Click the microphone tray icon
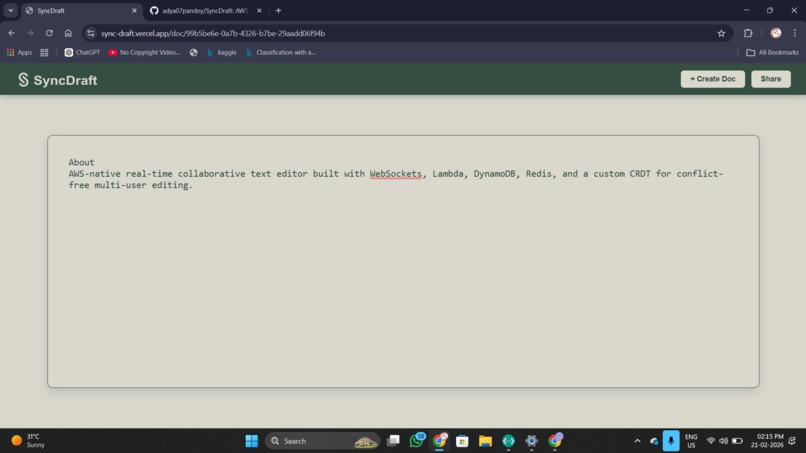Screen dimensions: 806x453 671,441
